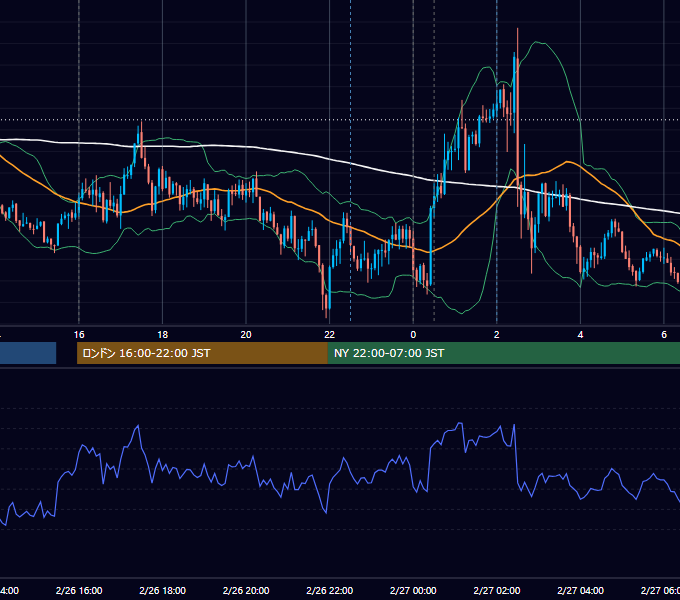680x600 pixels.
Task: Click the 2/26 22:00 date label
Action: [x=330, y=590]
